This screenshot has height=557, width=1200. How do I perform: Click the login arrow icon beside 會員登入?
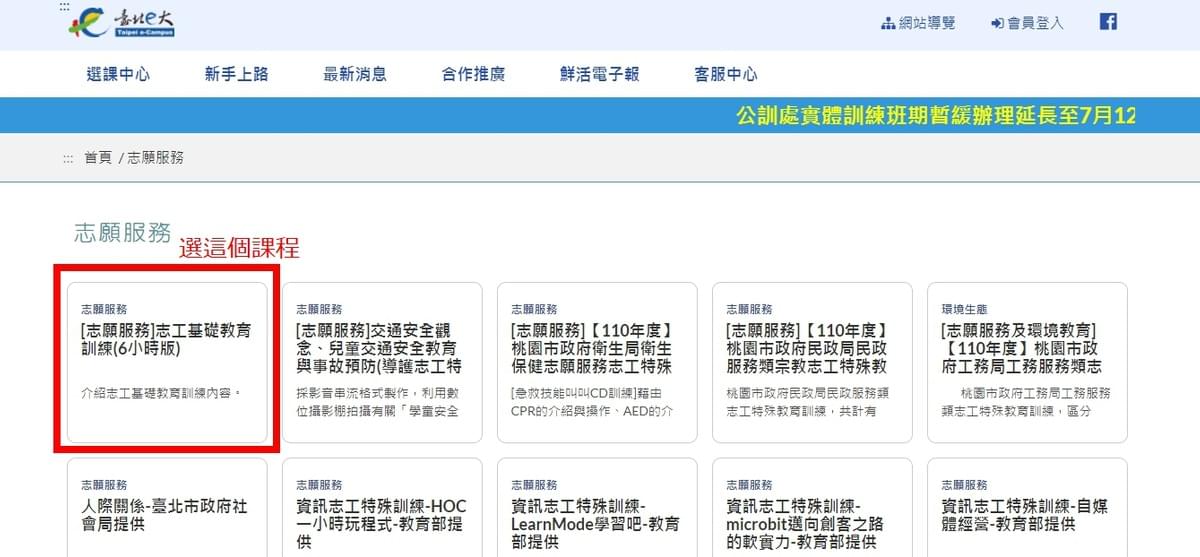pos(997,23)
